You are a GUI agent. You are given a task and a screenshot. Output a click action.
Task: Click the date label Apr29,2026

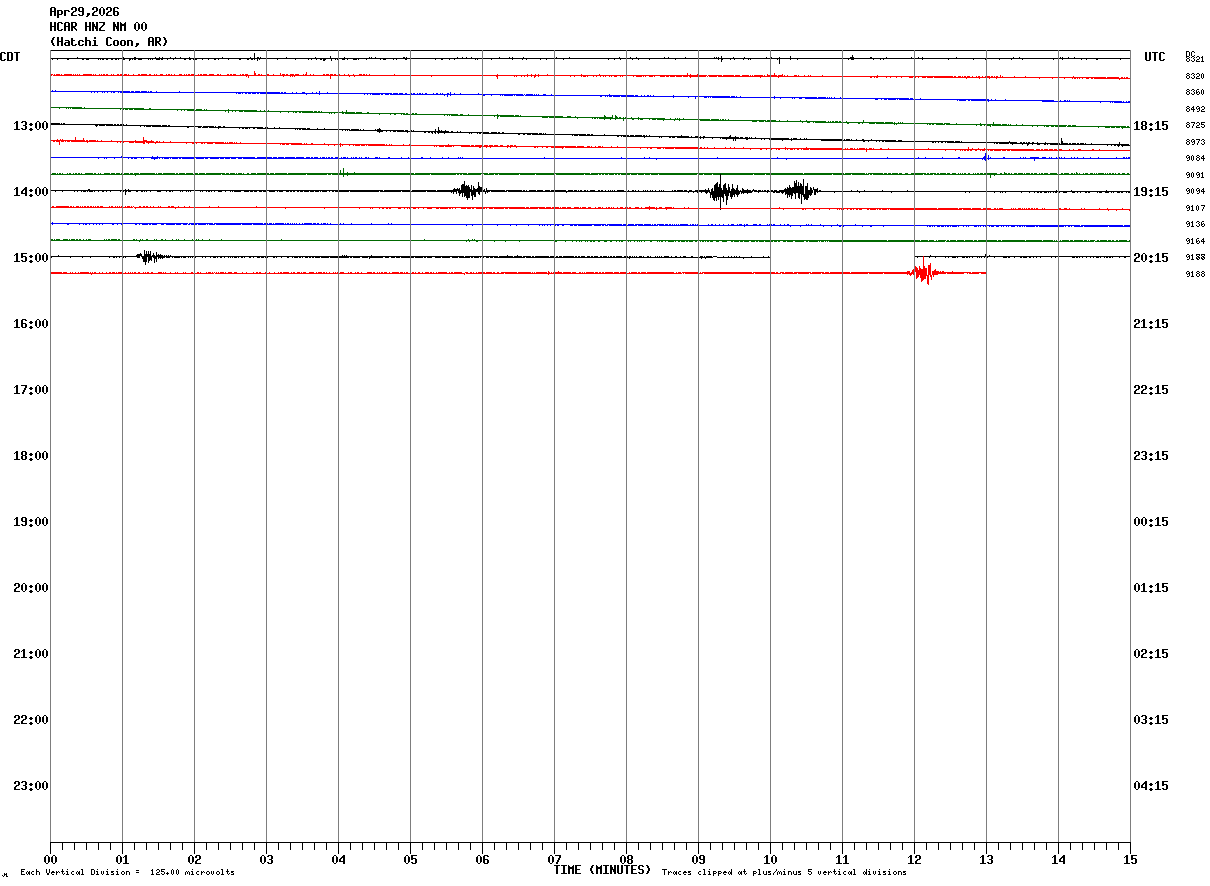coord(84,12)
